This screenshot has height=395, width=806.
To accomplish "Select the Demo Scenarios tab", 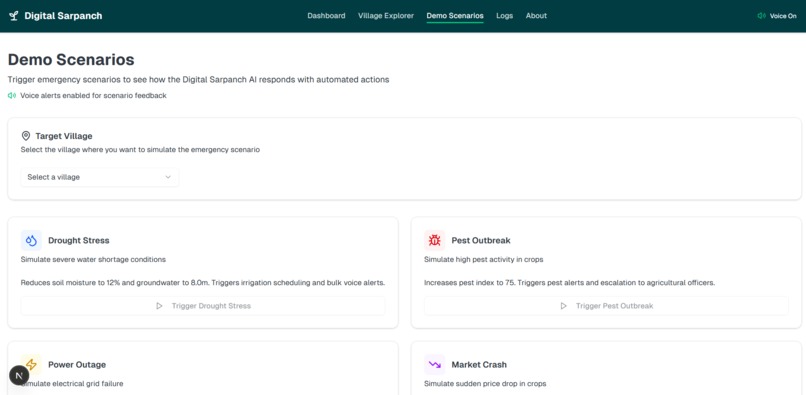I will point(455,16).
